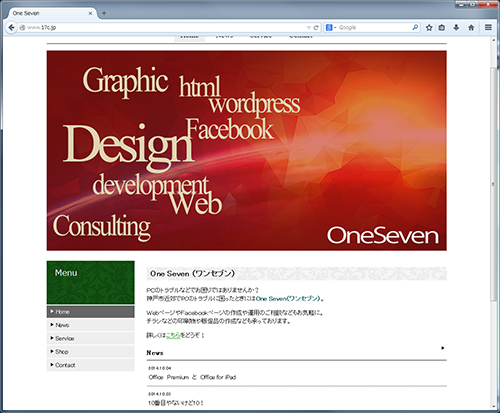Bookmark this page with the star icon
The image size is (500, 413).
click(429, 28)
